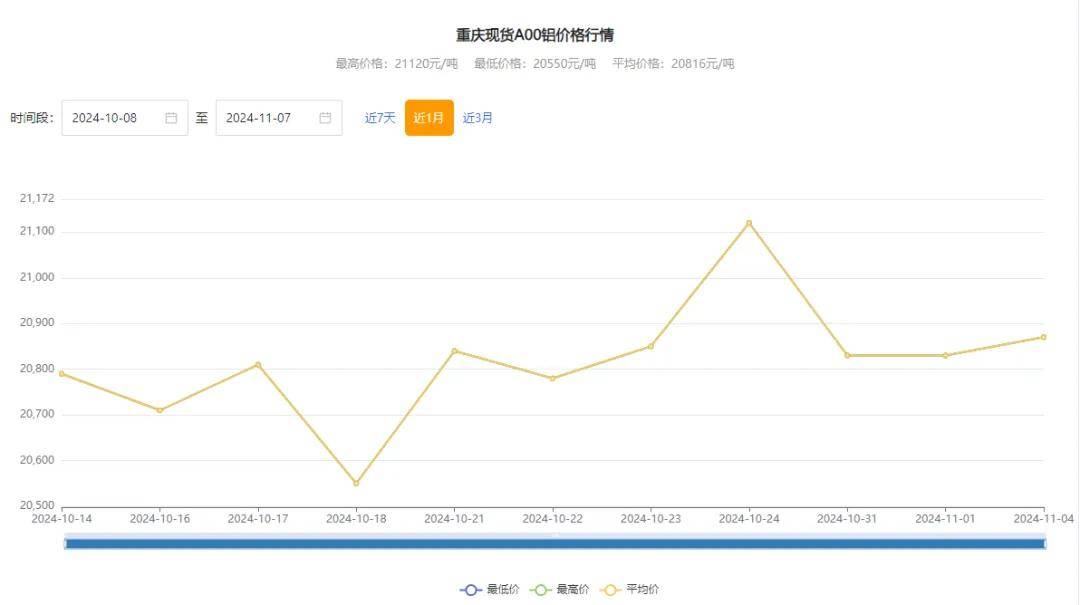Click the green 最高价 legend marker icon
Screen dimensions: 1080x605
541,589
